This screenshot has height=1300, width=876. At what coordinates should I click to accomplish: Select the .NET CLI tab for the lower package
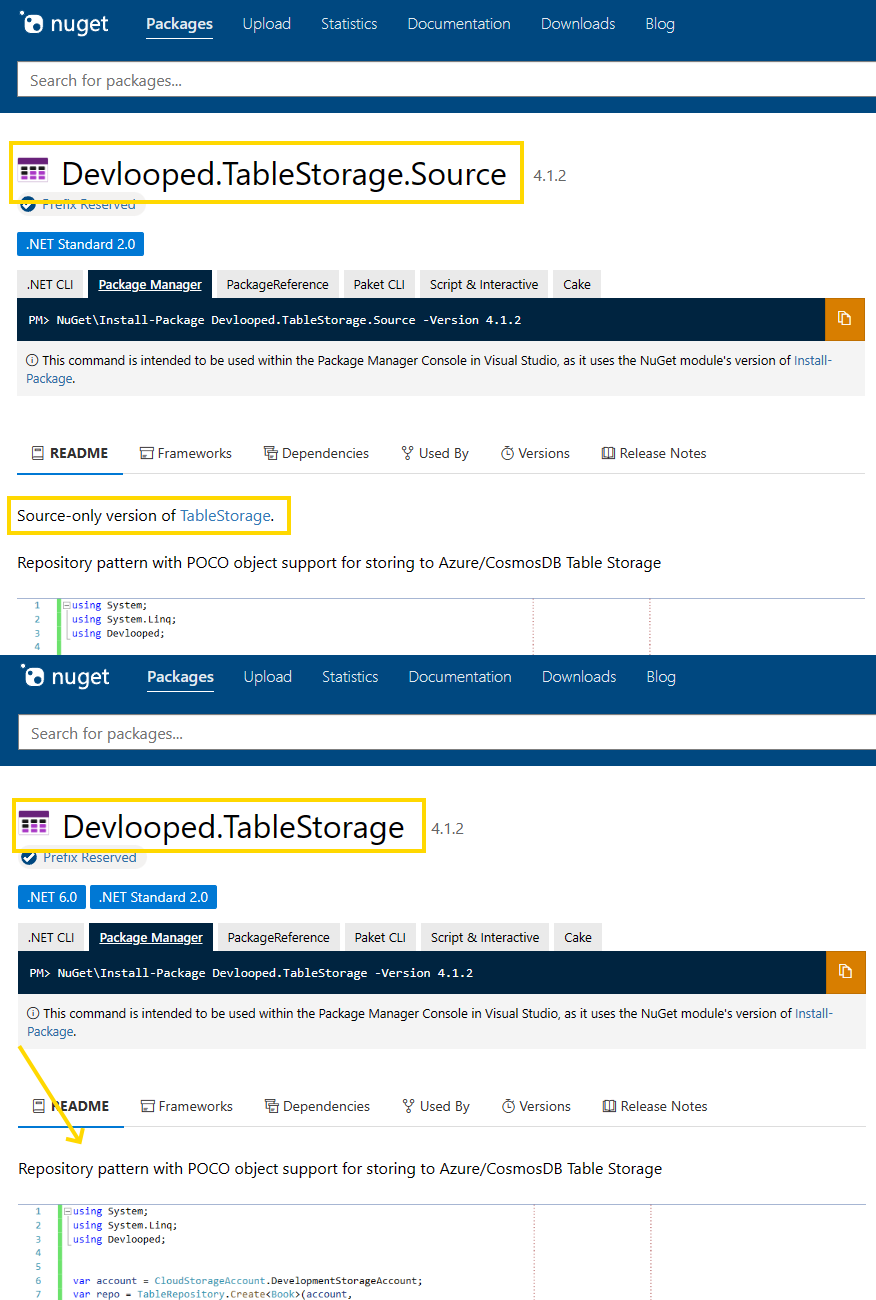point(51,937)
